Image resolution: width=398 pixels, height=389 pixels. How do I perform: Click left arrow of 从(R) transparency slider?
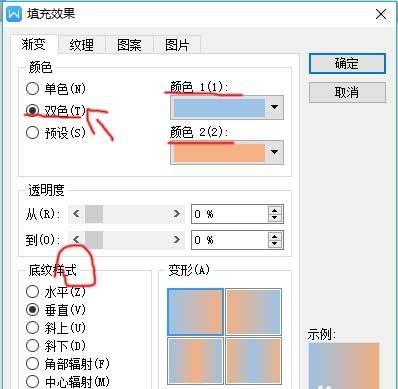click(x=76, y=214)
